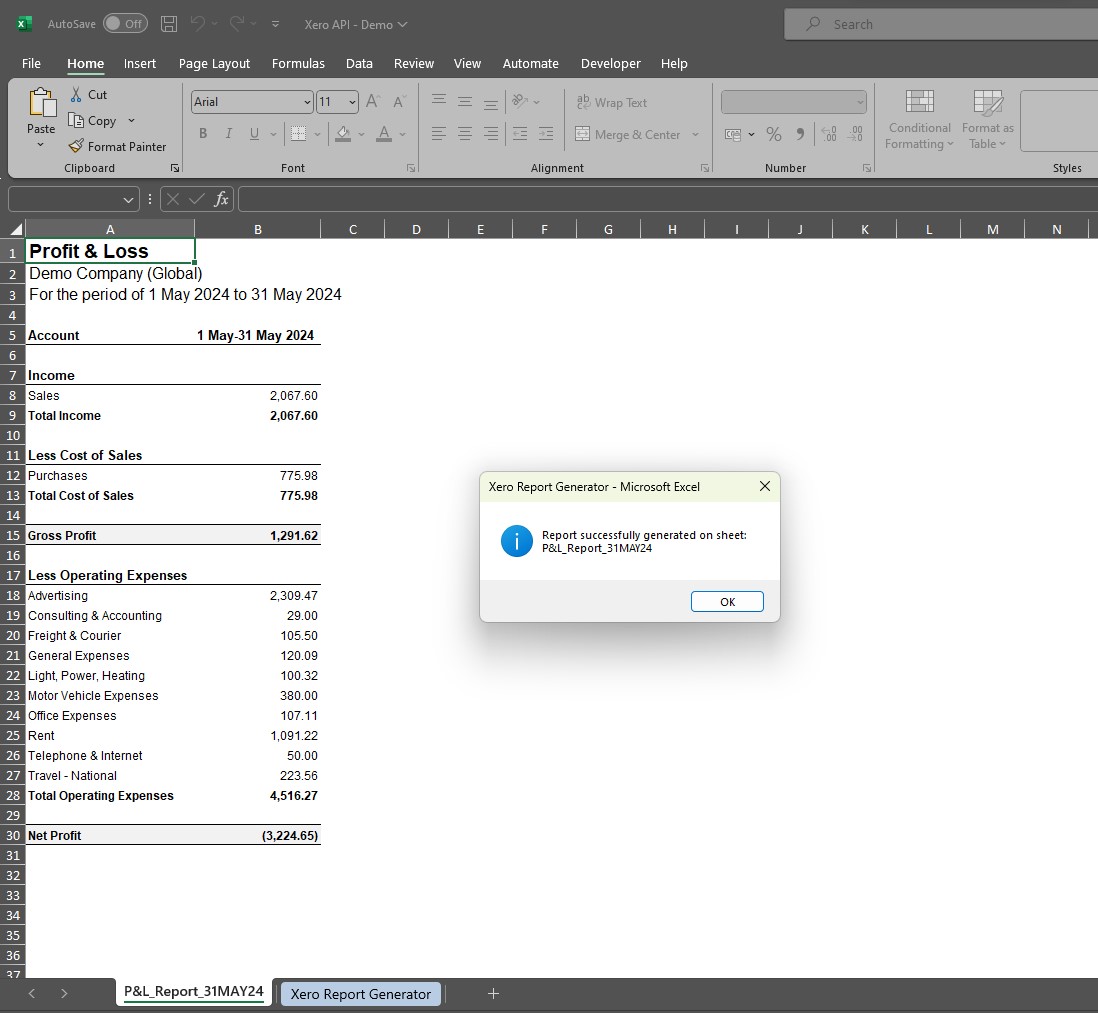Click Decrease Font Size icon
The image size is (1098, 1013).
click(399, 102)
